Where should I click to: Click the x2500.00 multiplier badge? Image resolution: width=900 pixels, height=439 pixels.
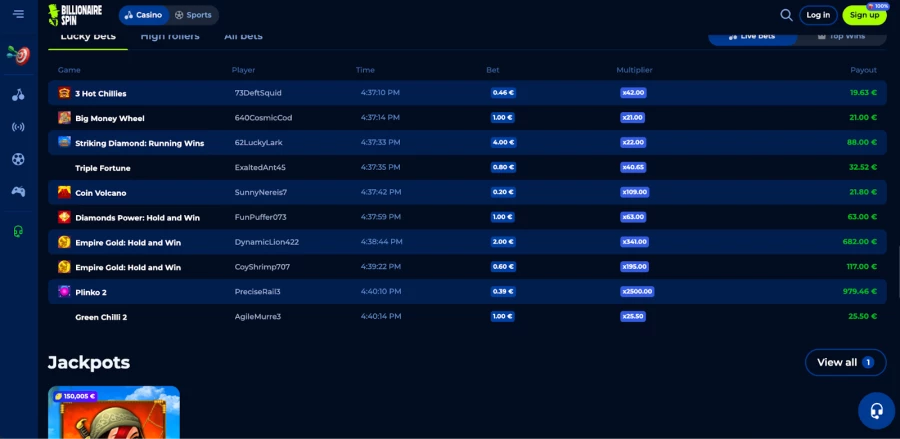(x=637, y=292)
